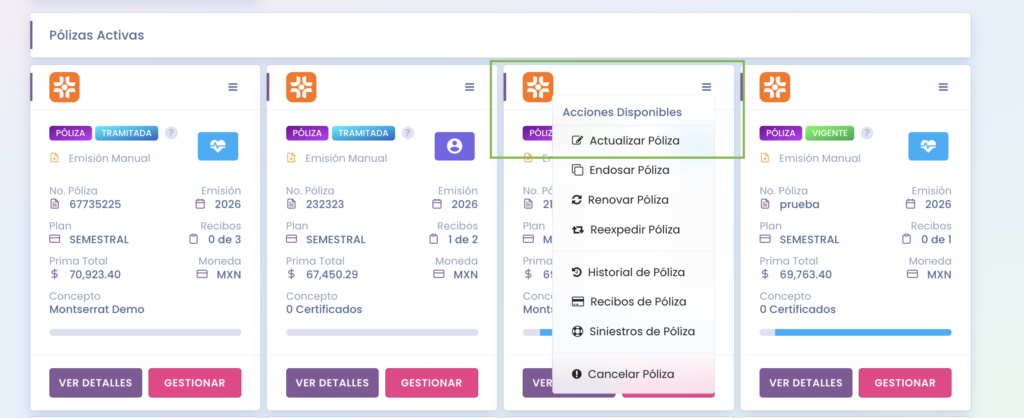Click Recibos value 1 de 2
1024x418 pixels.
tap(462, 239)
